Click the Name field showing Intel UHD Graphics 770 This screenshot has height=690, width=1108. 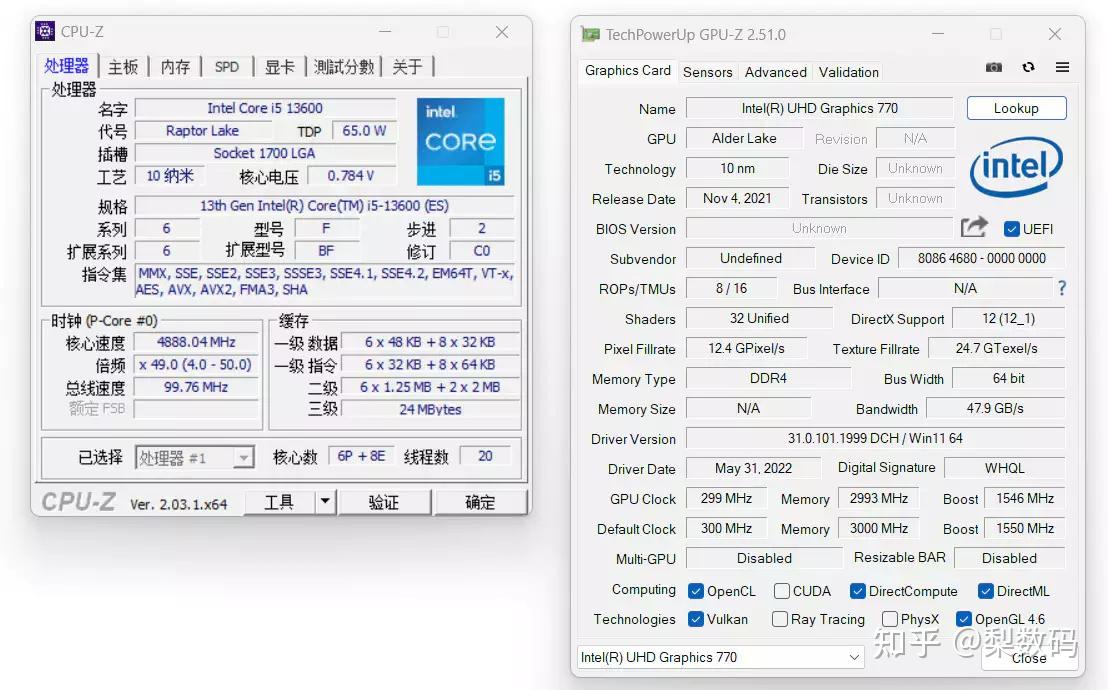(x=820, y=108)
